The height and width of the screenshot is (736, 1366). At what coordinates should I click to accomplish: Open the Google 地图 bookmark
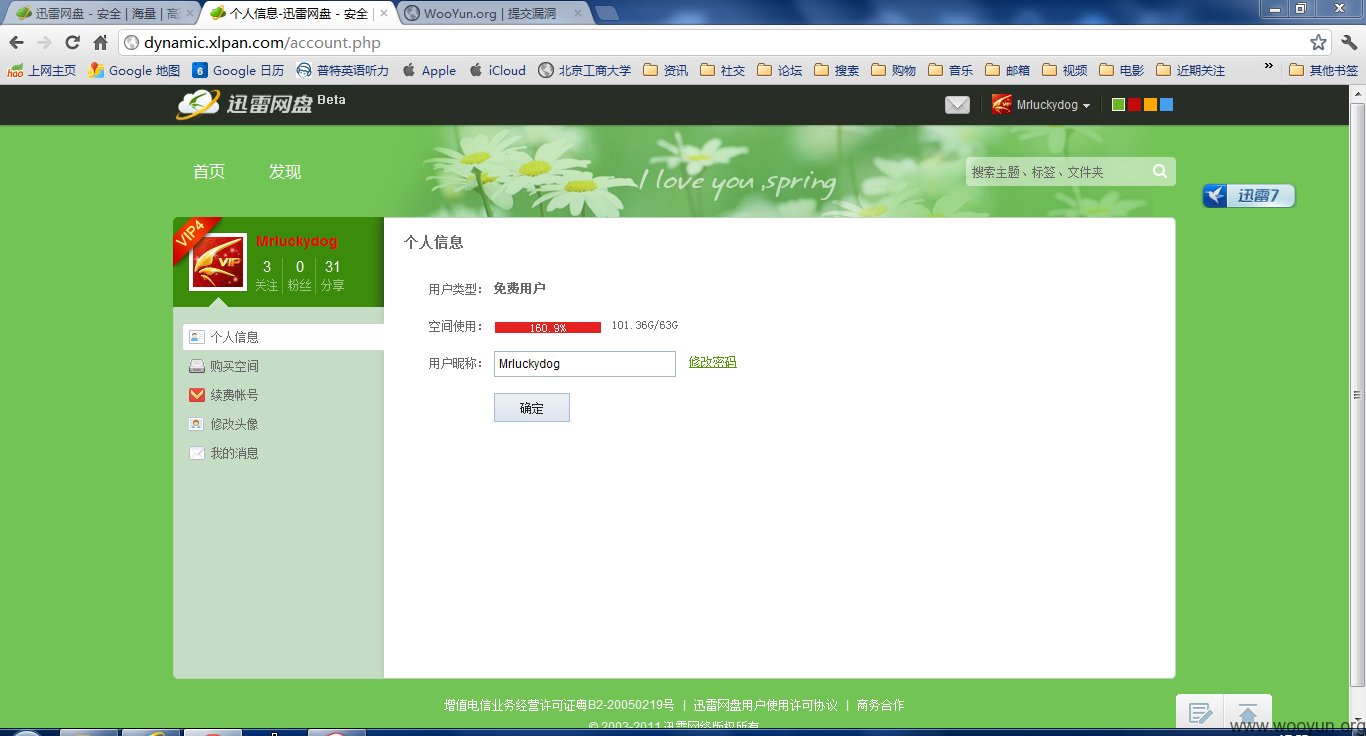click(134, 70)
